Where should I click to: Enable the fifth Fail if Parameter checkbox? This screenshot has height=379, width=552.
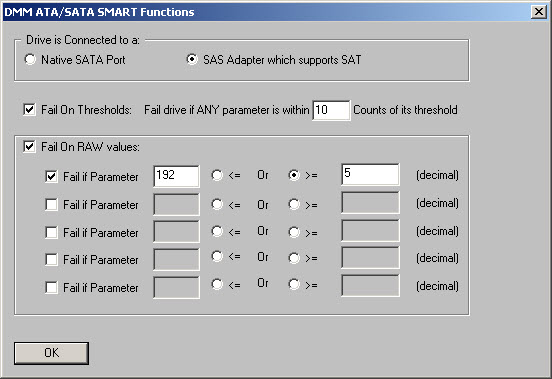pos(51,288)
